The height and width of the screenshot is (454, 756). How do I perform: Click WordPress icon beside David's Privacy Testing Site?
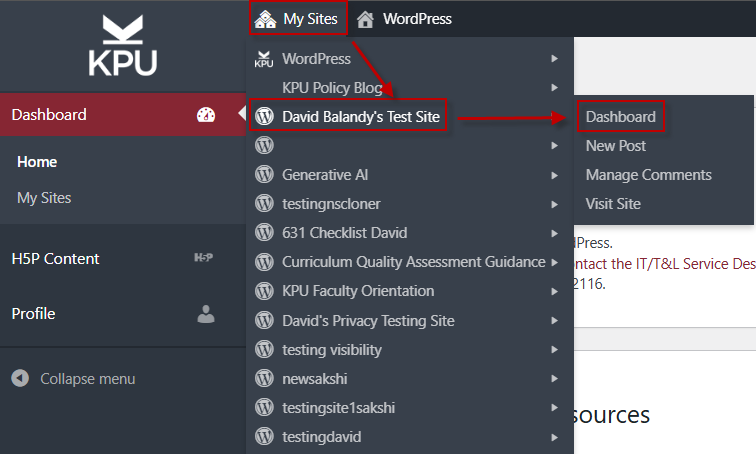click(x=264, y=320)
